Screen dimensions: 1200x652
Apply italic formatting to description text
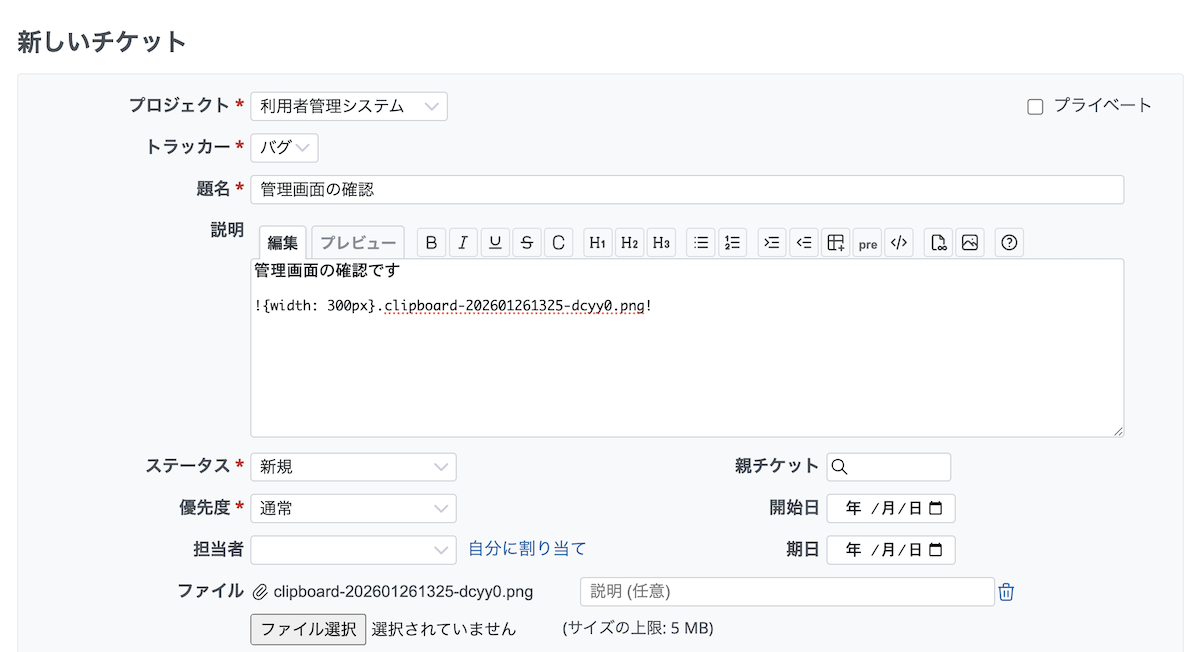463,243
